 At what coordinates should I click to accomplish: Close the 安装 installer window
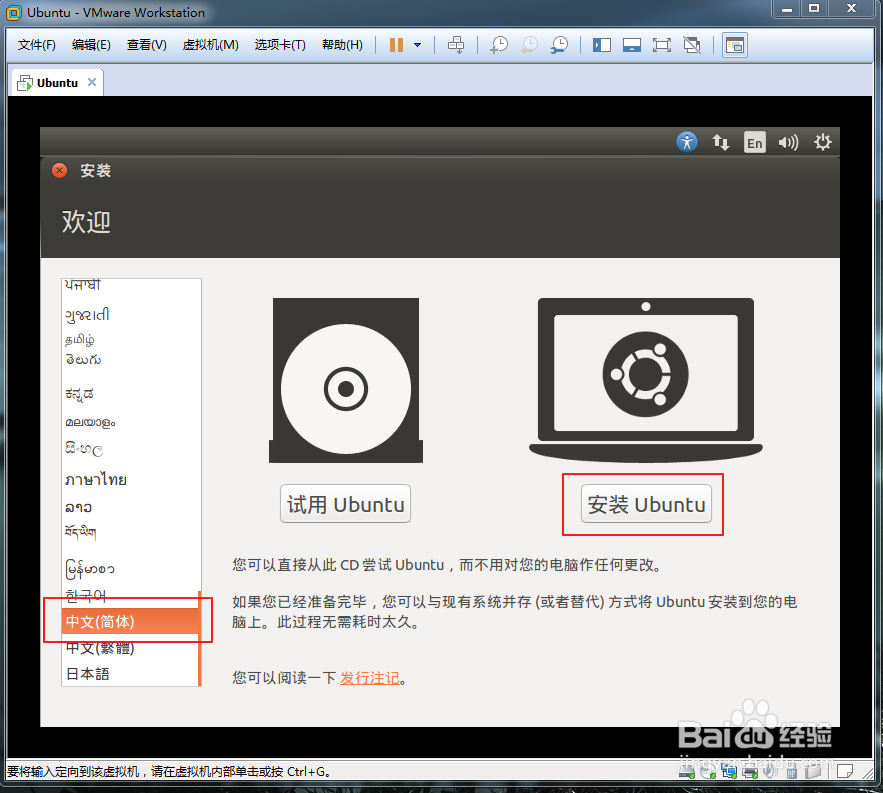click(59, 170)
